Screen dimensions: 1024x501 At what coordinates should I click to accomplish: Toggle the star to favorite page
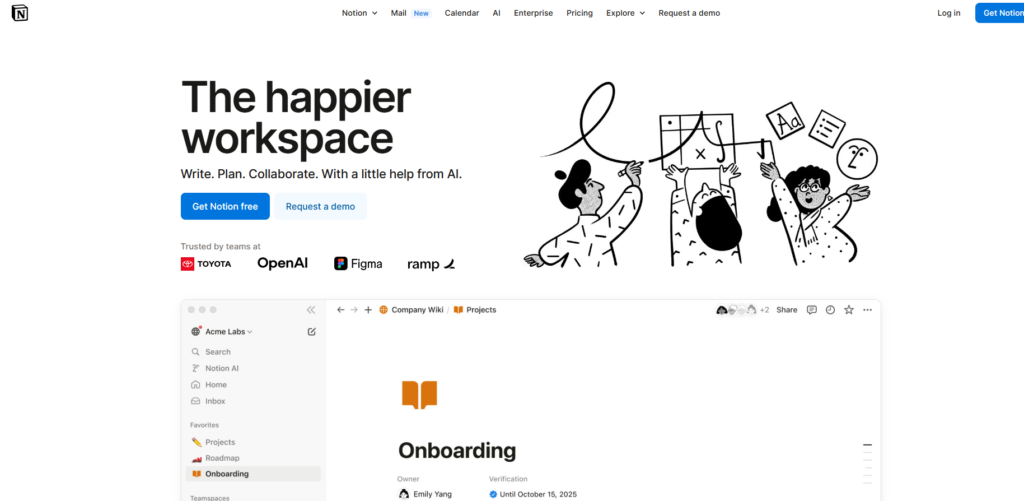click(x=849, y=310)
